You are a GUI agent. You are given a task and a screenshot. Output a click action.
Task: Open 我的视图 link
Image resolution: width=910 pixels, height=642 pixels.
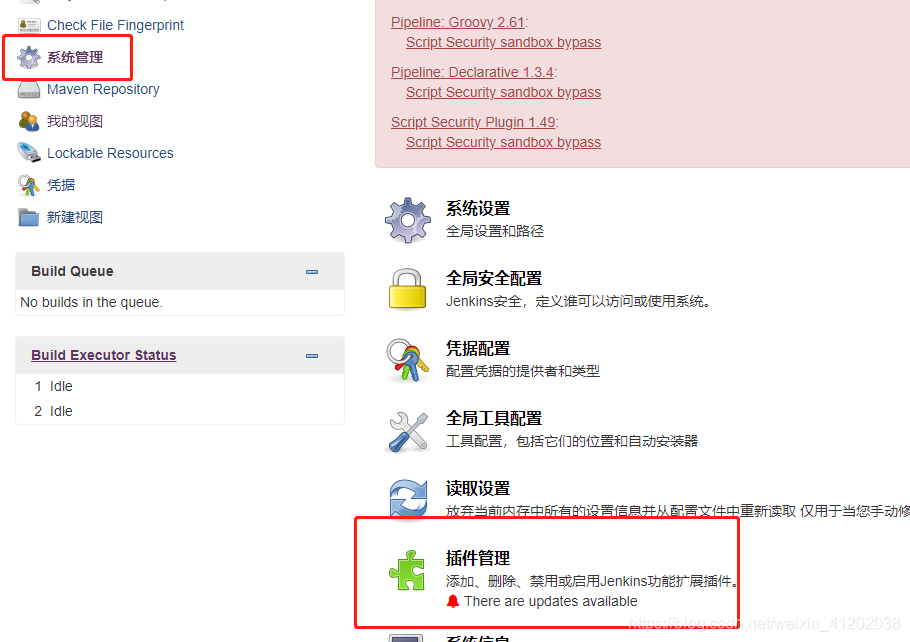pyautogui.click(x=75, y=121)
